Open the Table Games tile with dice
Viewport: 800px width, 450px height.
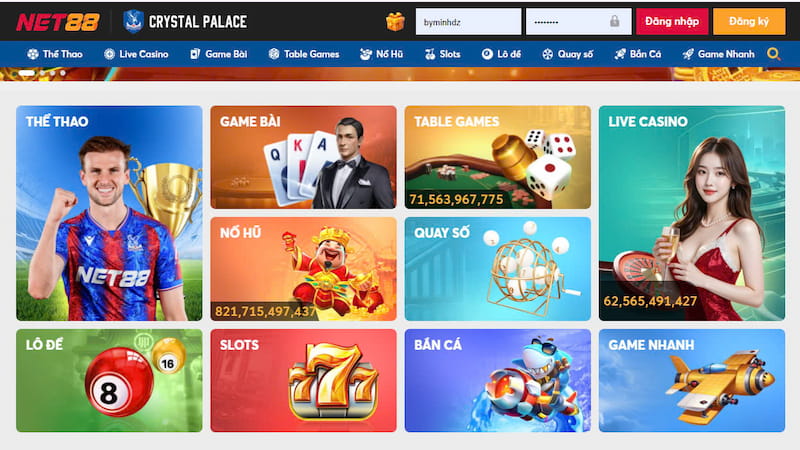click(x=497, y=157)
